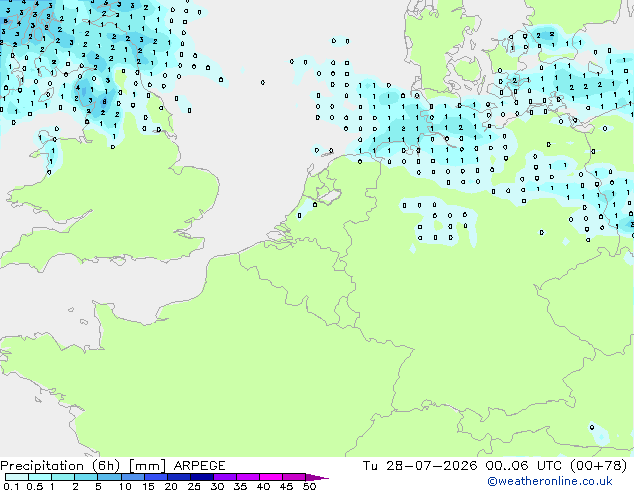Viewport: 634px width, 490px height.
Task: Click the '00..06 UTC' time range text
Action: click(x=524, y=466)
